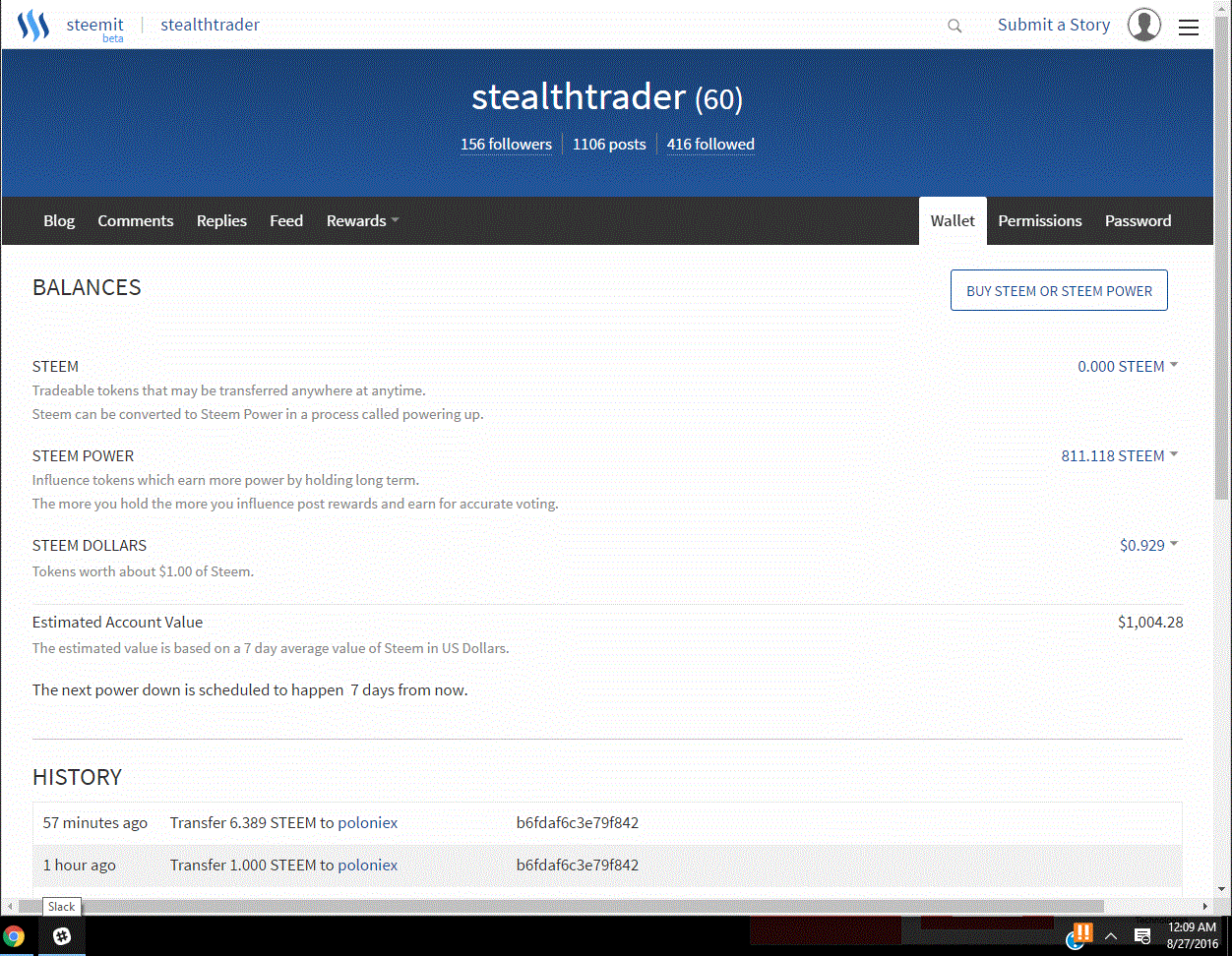View the 416 followed list
The height and width of the screenshot is (956, 1232).
coord(710,144)
